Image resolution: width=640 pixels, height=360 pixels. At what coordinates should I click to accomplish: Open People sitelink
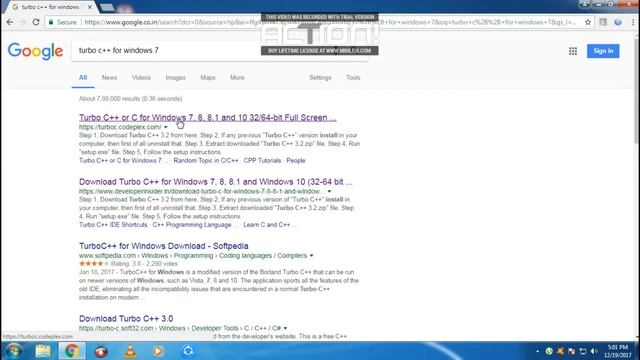click(x=296, y=161)
